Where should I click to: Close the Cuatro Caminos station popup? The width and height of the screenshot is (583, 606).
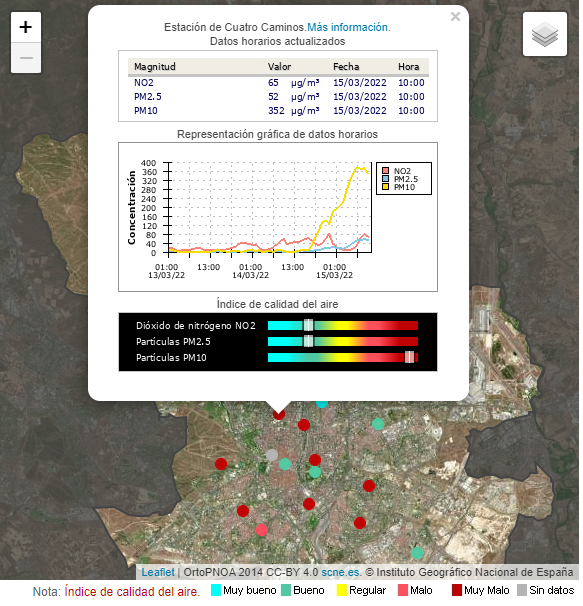pos(455,17)
